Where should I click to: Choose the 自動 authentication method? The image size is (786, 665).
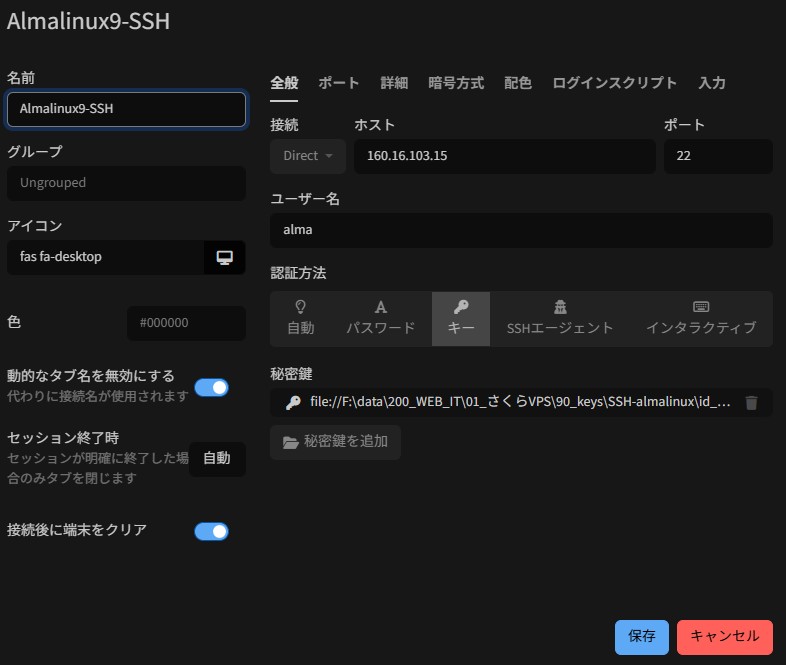click(300, 318)
